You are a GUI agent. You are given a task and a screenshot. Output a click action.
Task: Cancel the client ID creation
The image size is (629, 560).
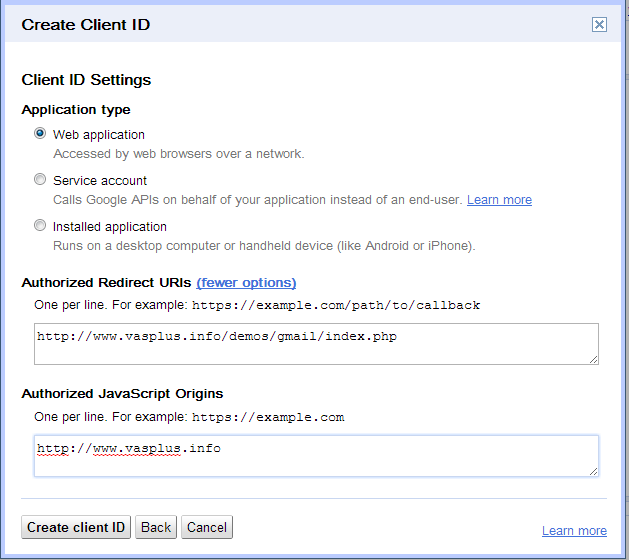(x=207, y=527)
